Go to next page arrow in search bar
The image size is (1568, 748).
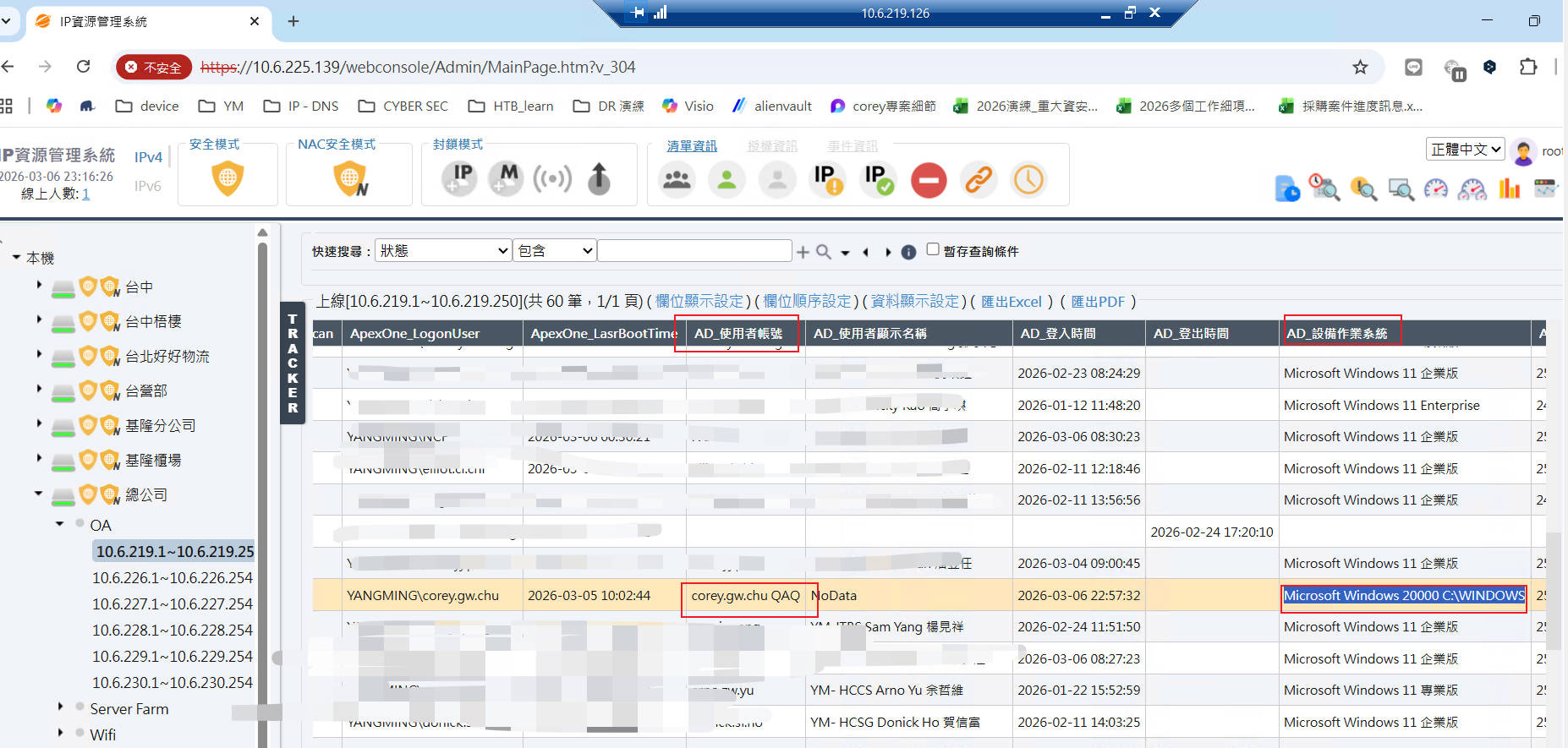tap(887, 252)
